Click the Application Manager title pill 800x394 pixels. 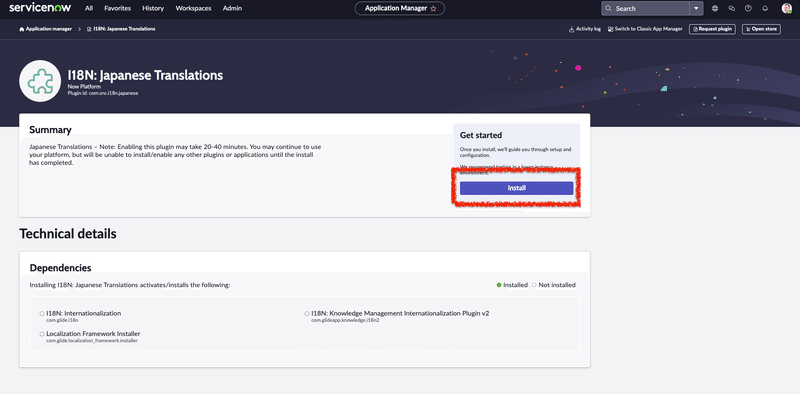[x=399, y=8]
